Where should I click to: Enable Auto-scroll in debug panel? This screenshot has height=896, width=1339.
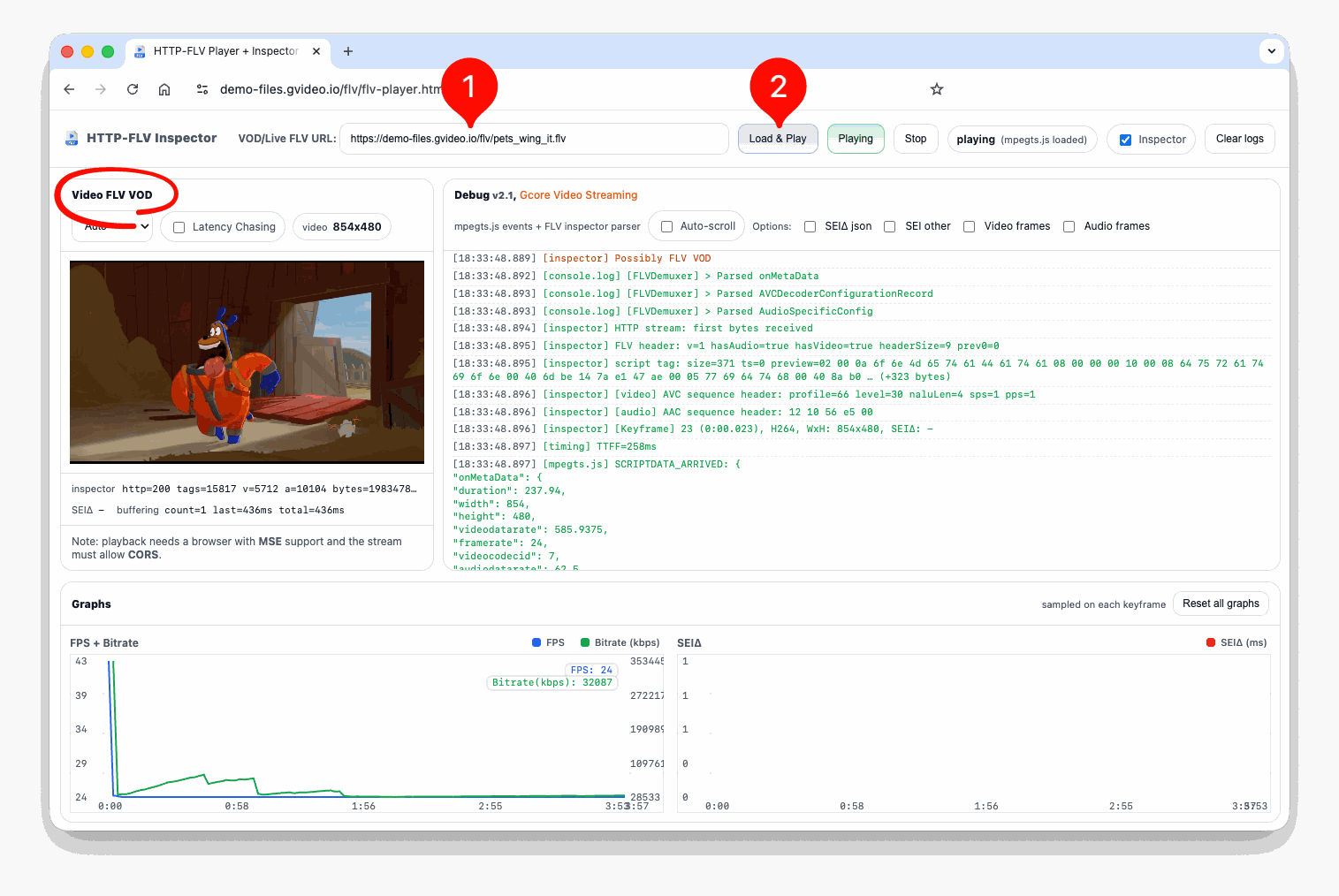(667, 226)
